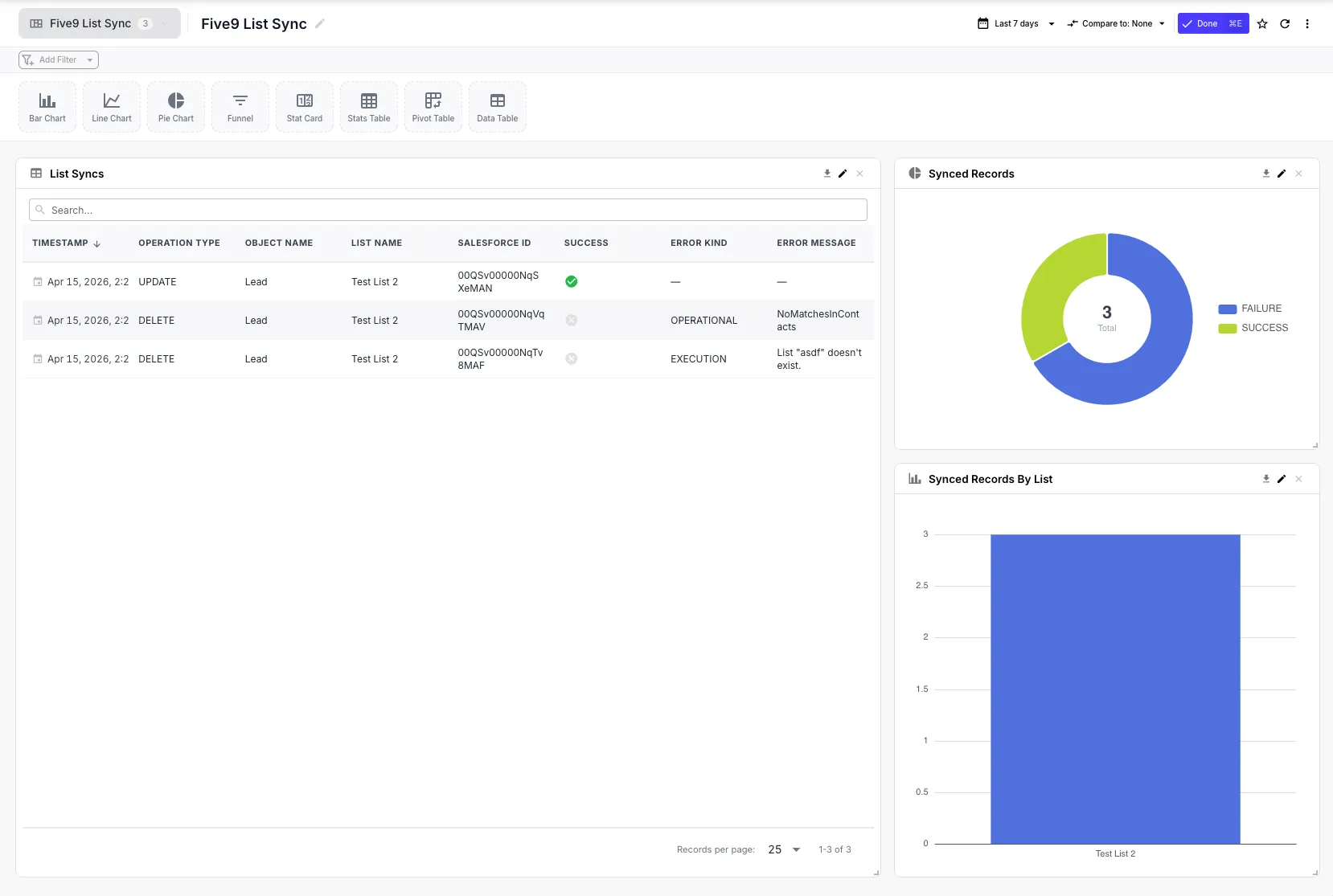Image resolution: width=1333 pixels, height=896 pixels.
Task: Download the List Syncs table
Action: 827,174
